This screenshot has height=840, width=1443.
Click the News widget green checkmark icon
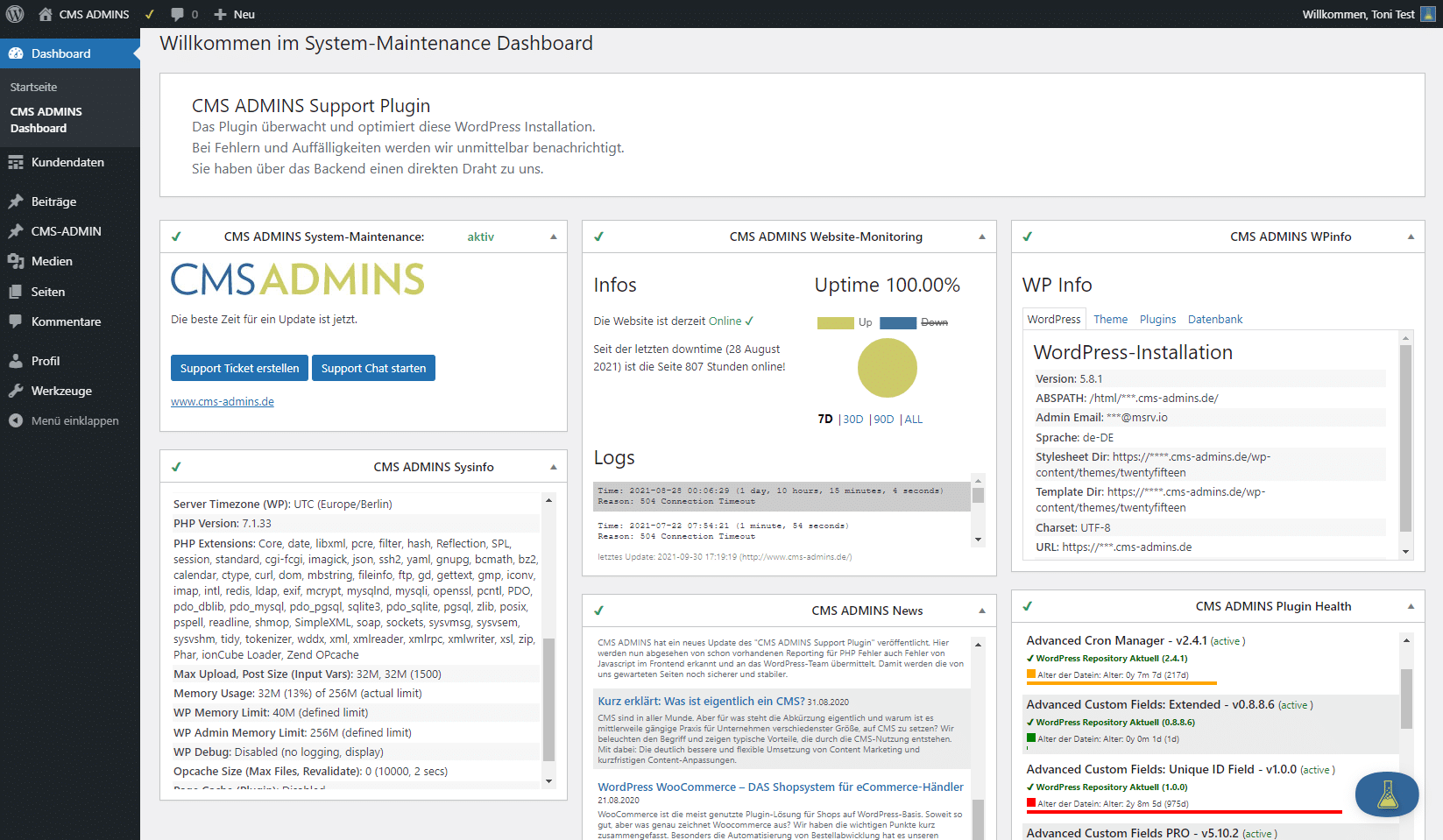598,611
